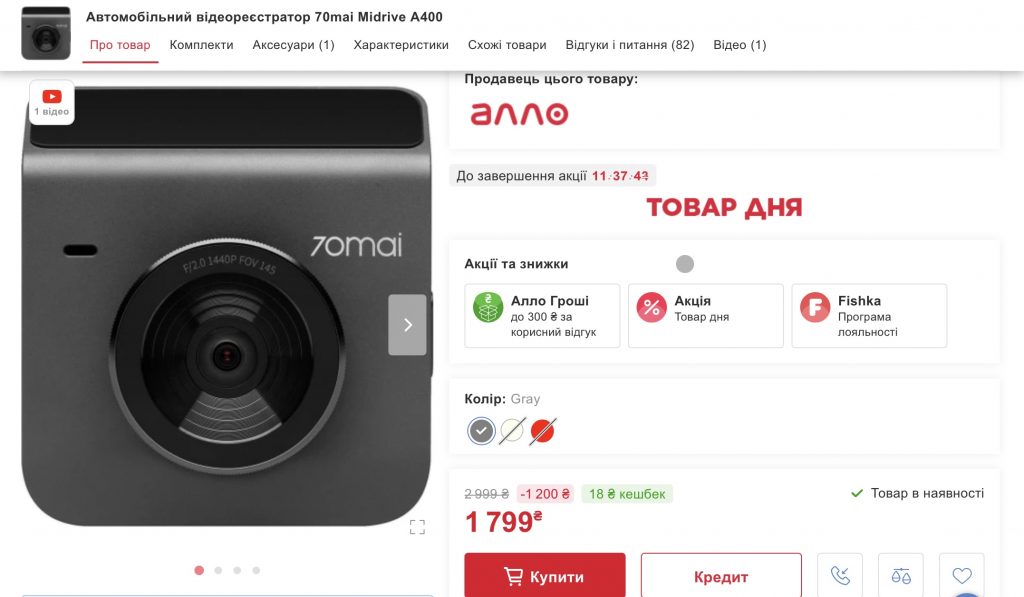Click the Алло Гроші green box icon

click(488, 308)
